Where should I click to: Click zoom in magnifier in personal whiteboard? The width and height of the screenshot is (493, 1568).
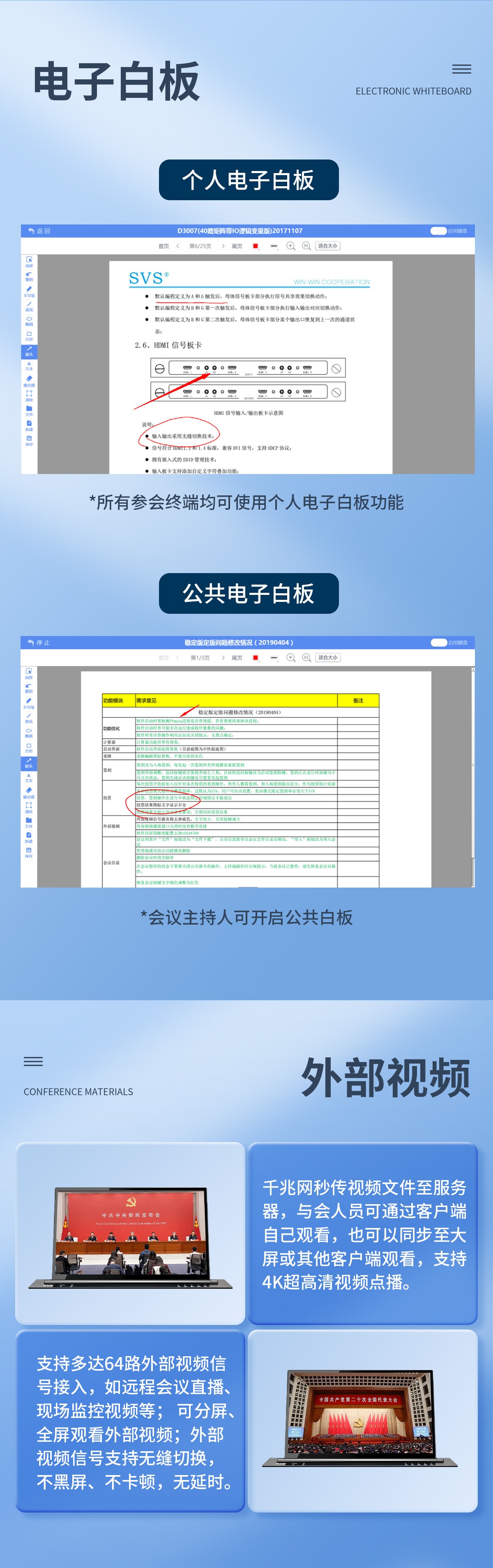click(x=291, y=246)
